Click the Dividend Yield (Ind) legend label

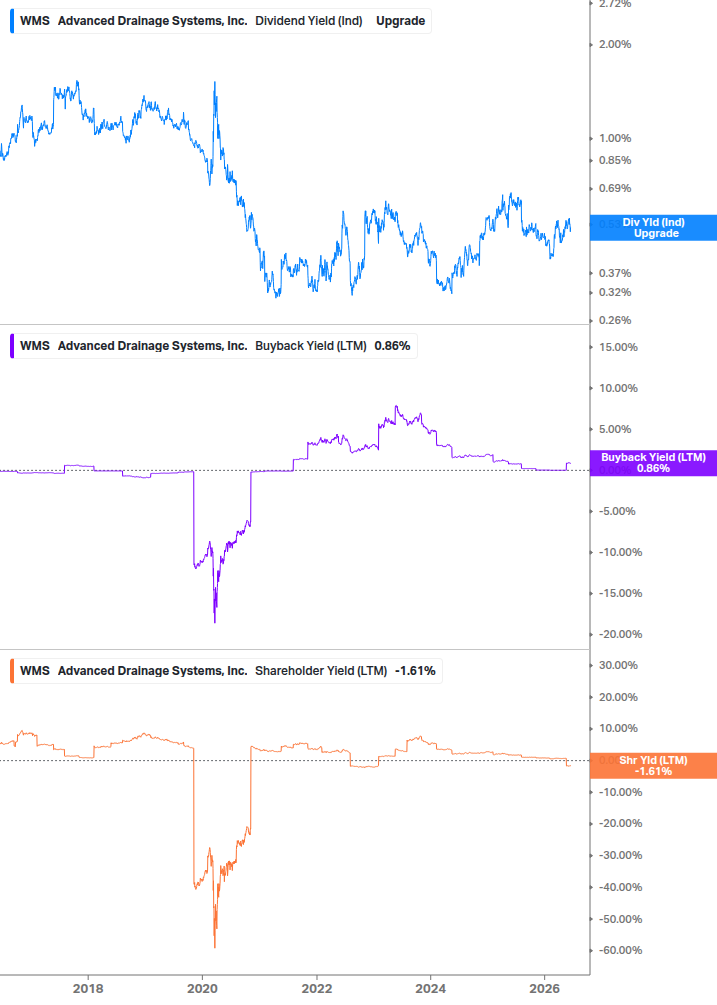tap(308, 21)
